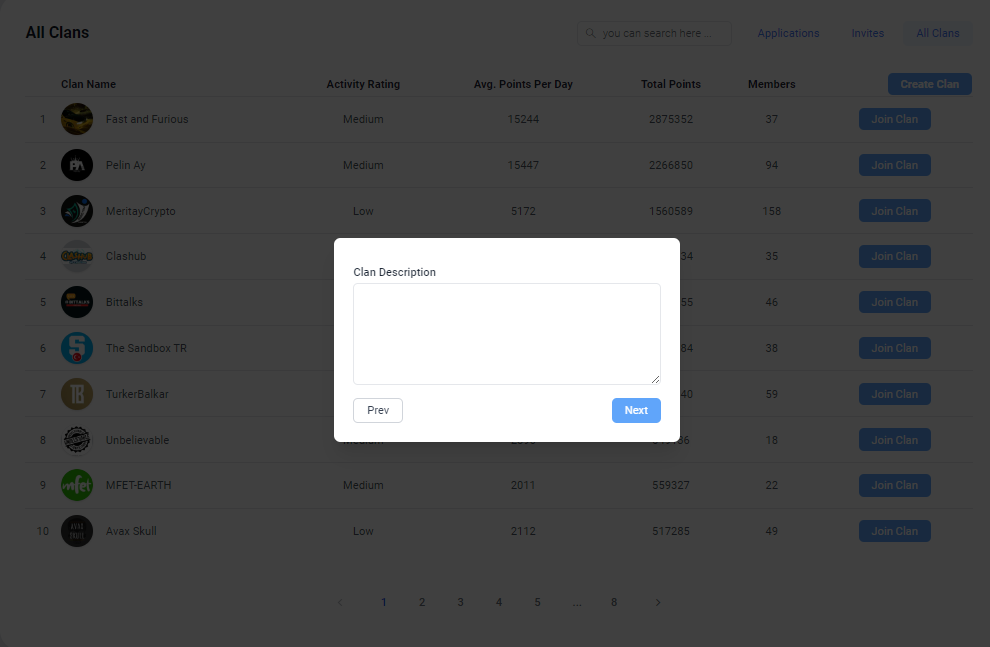Click the TurkerBalkar clan logo

[x=77, y=394]
